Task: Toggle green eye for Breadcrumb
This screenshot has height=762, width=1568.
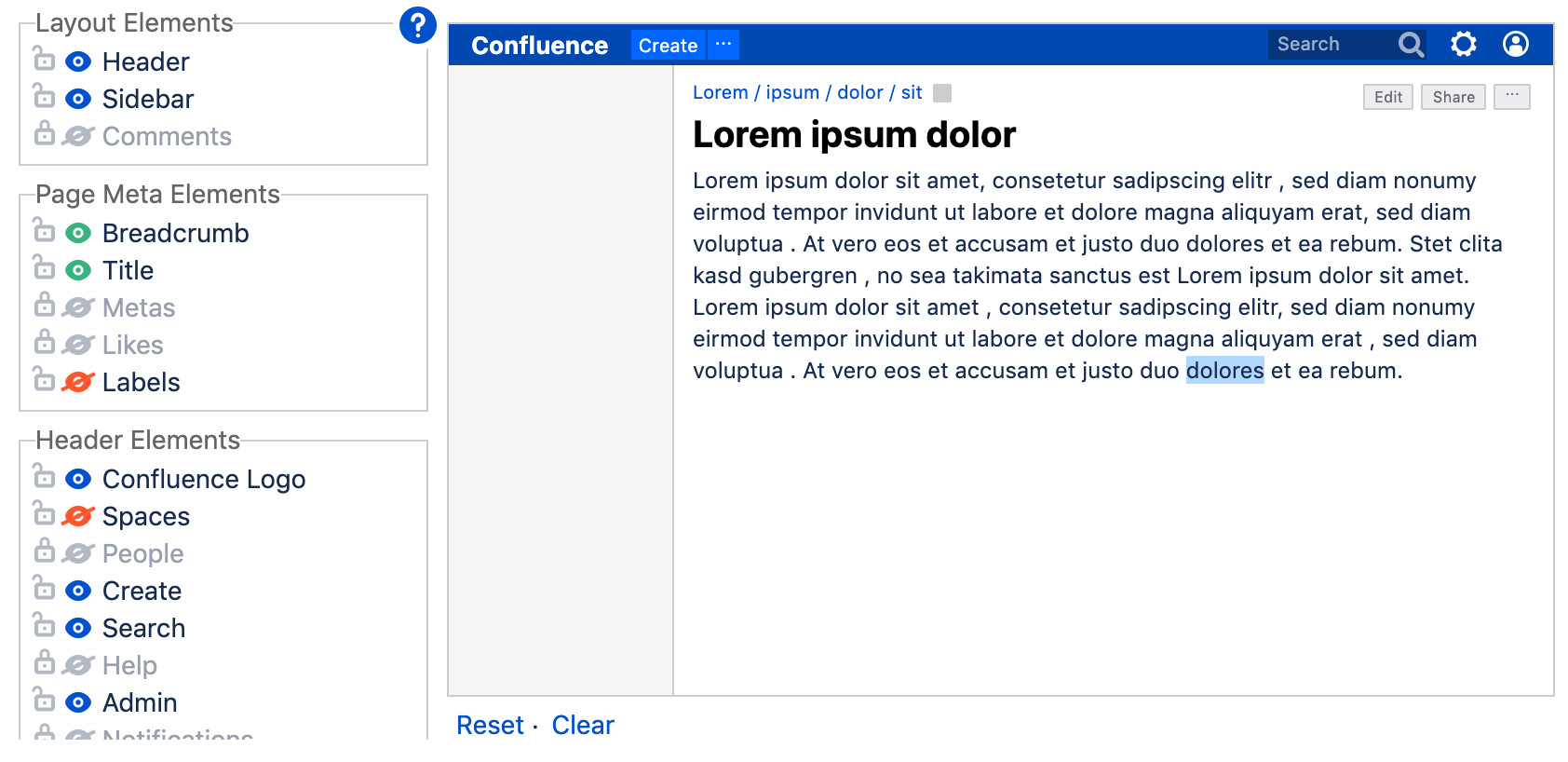Action: click(78, 233)
